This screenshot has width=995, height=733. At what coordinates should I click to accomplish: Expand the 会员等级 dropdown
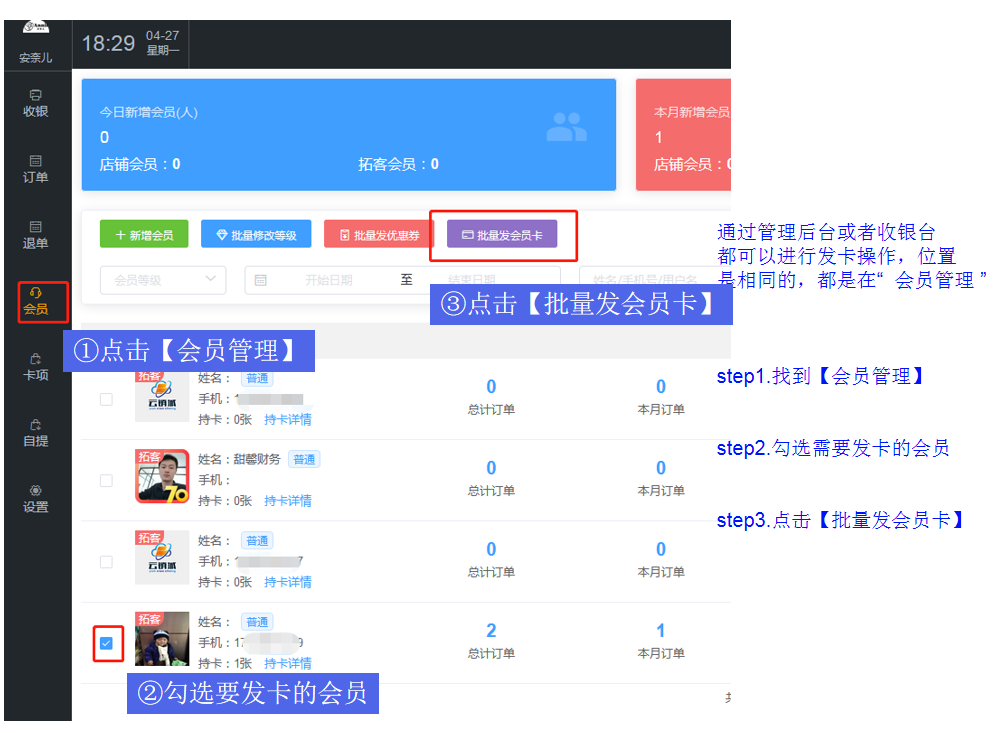click(163, 280)
